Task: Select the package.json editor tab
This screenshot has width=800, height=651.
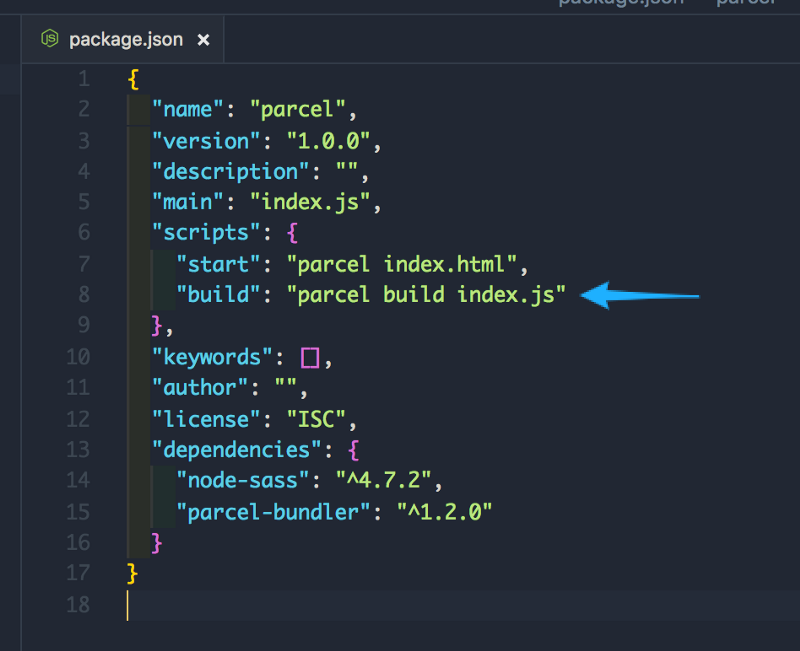Action: point(125,40)
